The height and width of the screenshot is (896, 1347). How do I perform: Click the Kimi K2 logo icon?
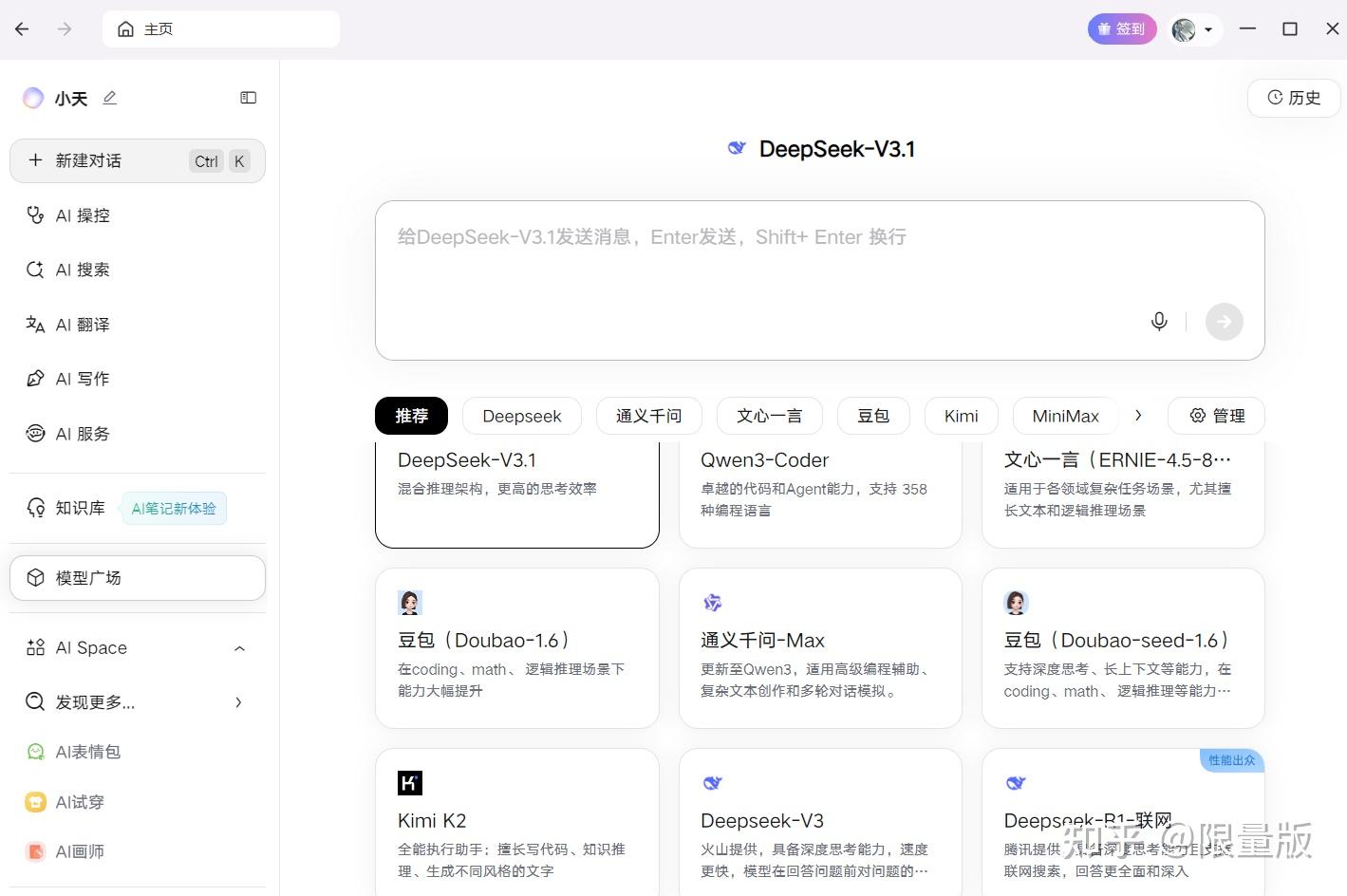point(410,783)
